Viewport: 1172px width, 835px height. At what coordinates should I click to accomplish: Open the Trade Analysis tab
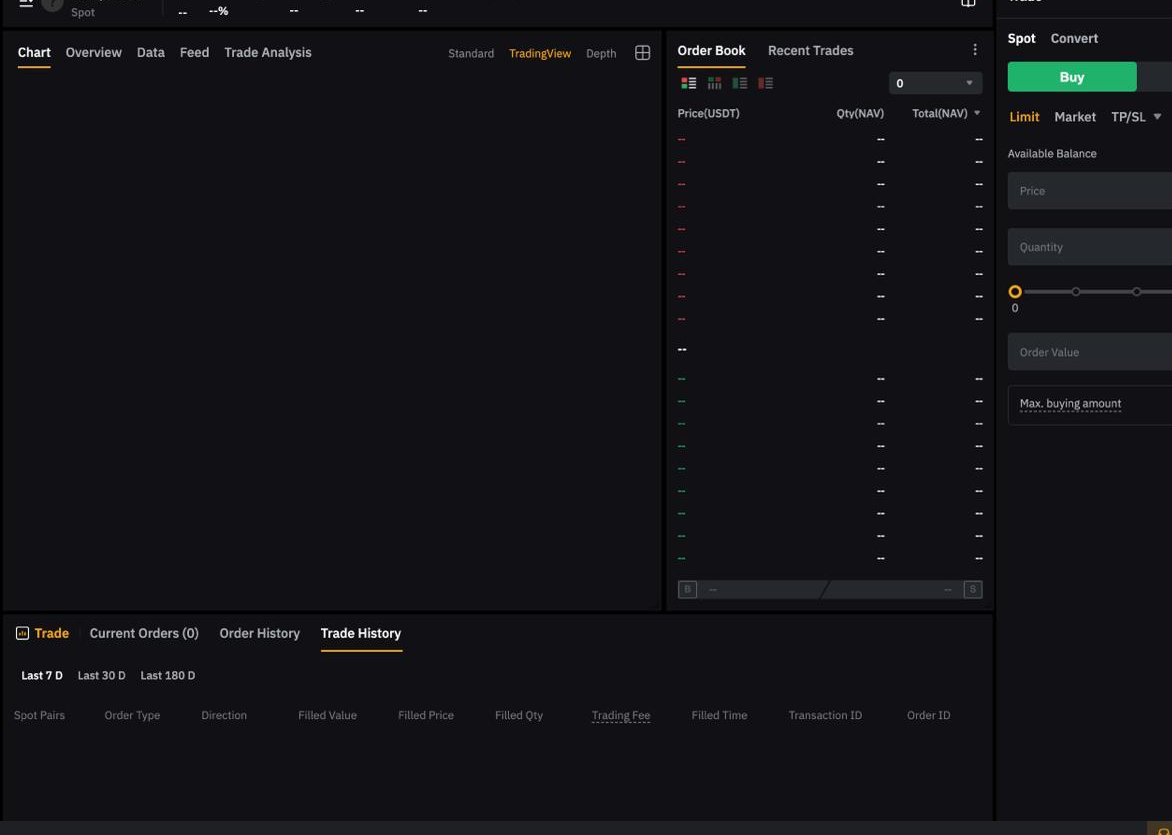pyautogui.click(x=268, y=52)
